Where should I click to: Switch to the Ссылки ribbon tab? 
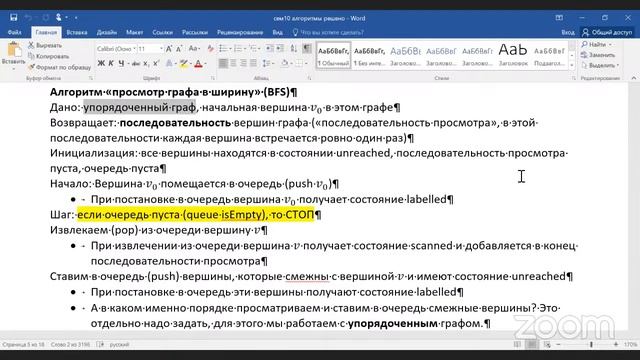click(x=162, y=32)
